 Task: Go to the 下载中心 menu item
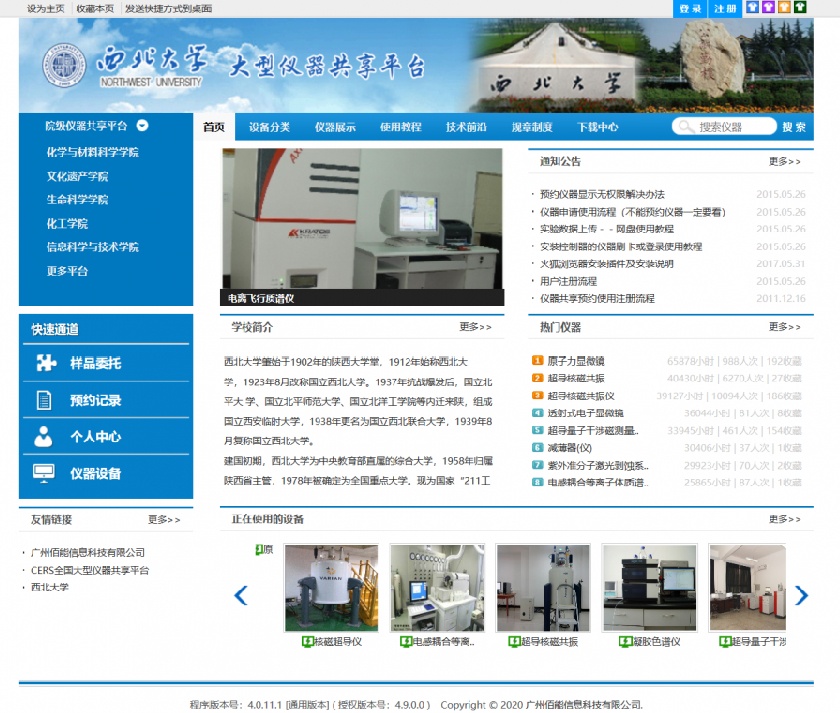[597, 127]
